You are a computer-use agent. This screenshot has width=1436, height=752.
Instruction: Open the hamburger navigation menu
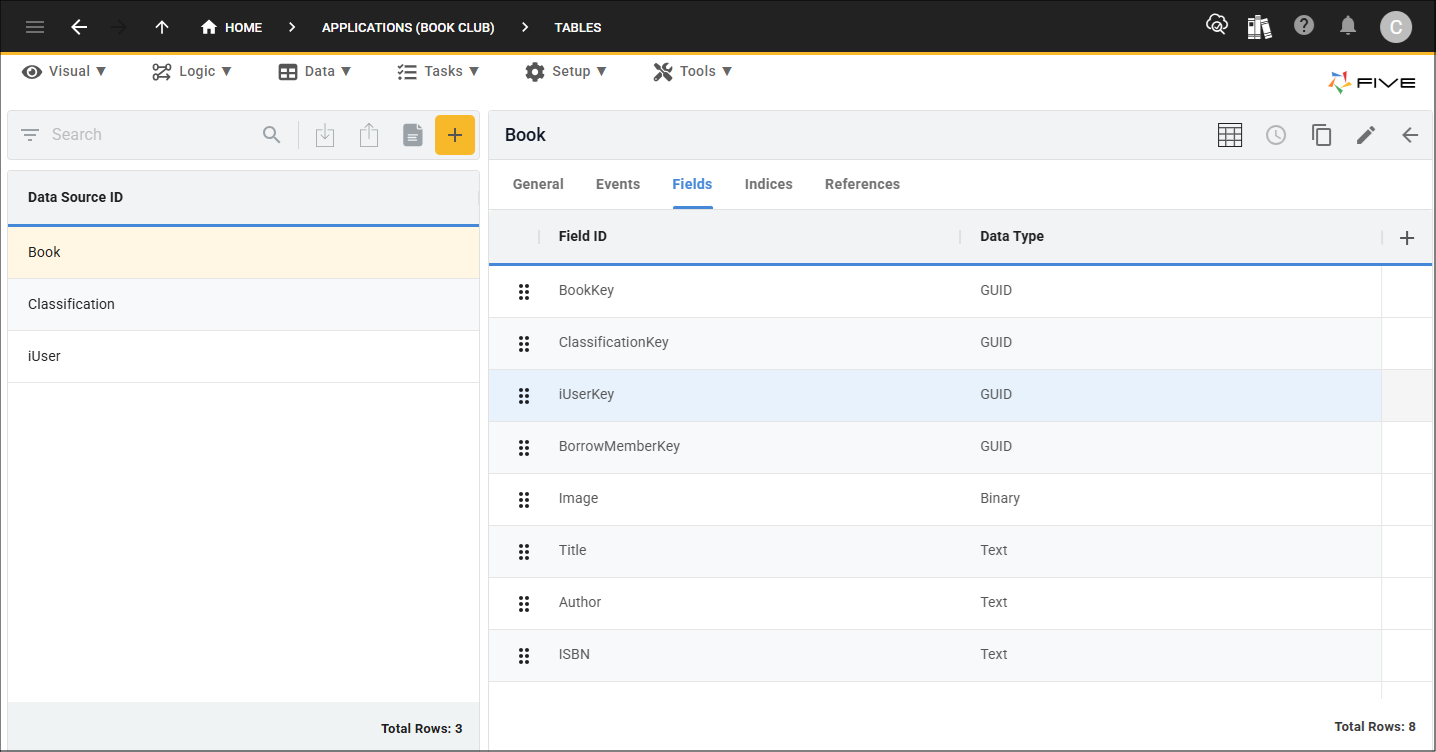pos(35,27)
